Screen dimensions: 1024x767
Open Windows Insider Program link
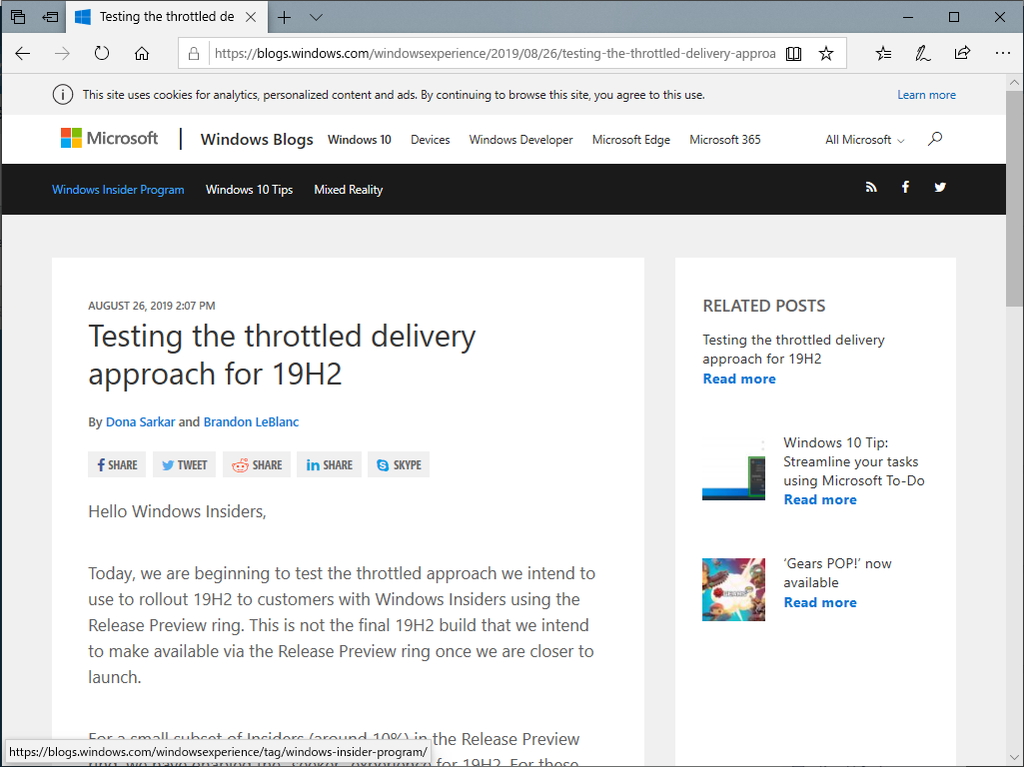(118, 189)
